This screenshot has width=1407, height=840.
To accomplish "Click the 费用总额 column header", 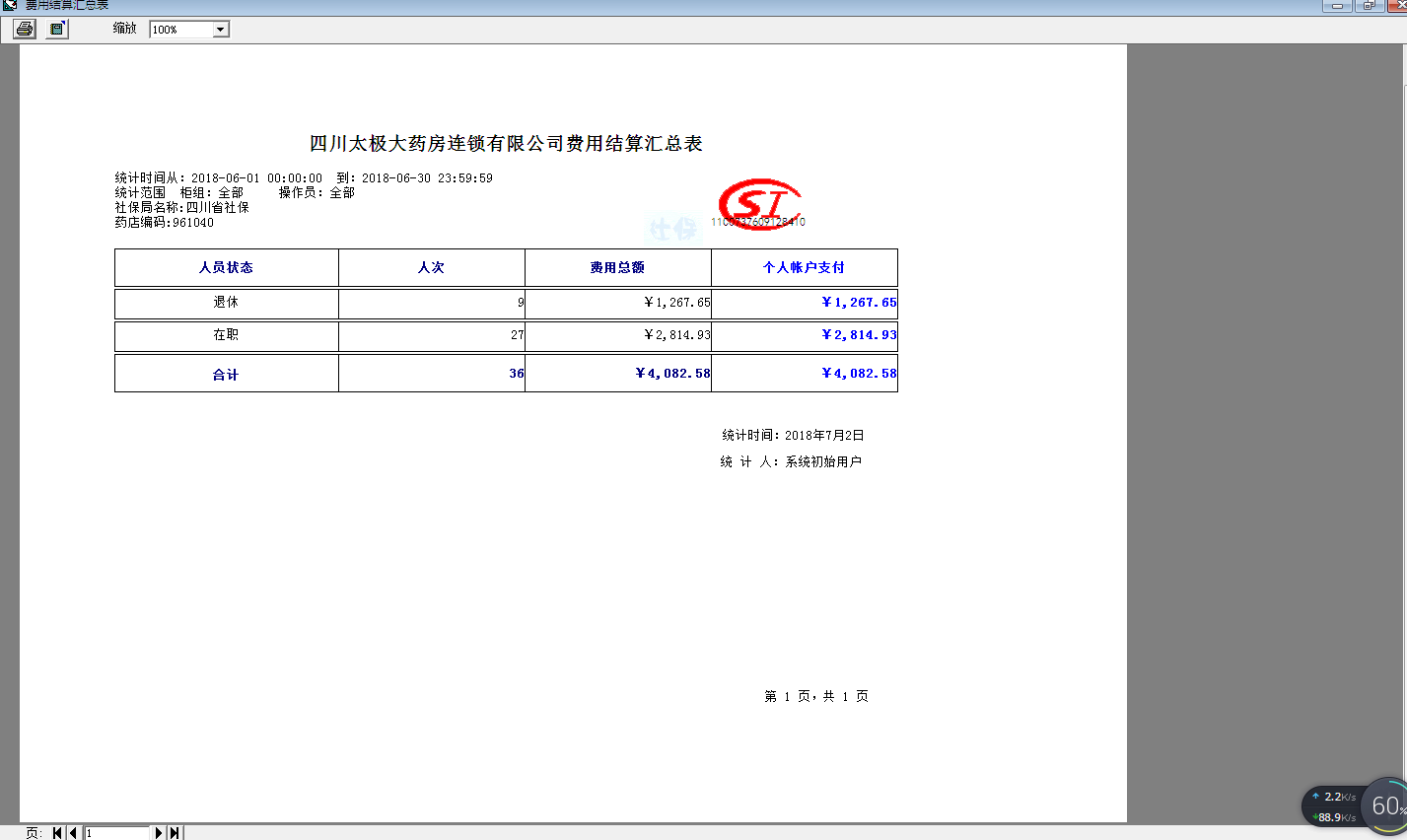I will click(618, 267).
